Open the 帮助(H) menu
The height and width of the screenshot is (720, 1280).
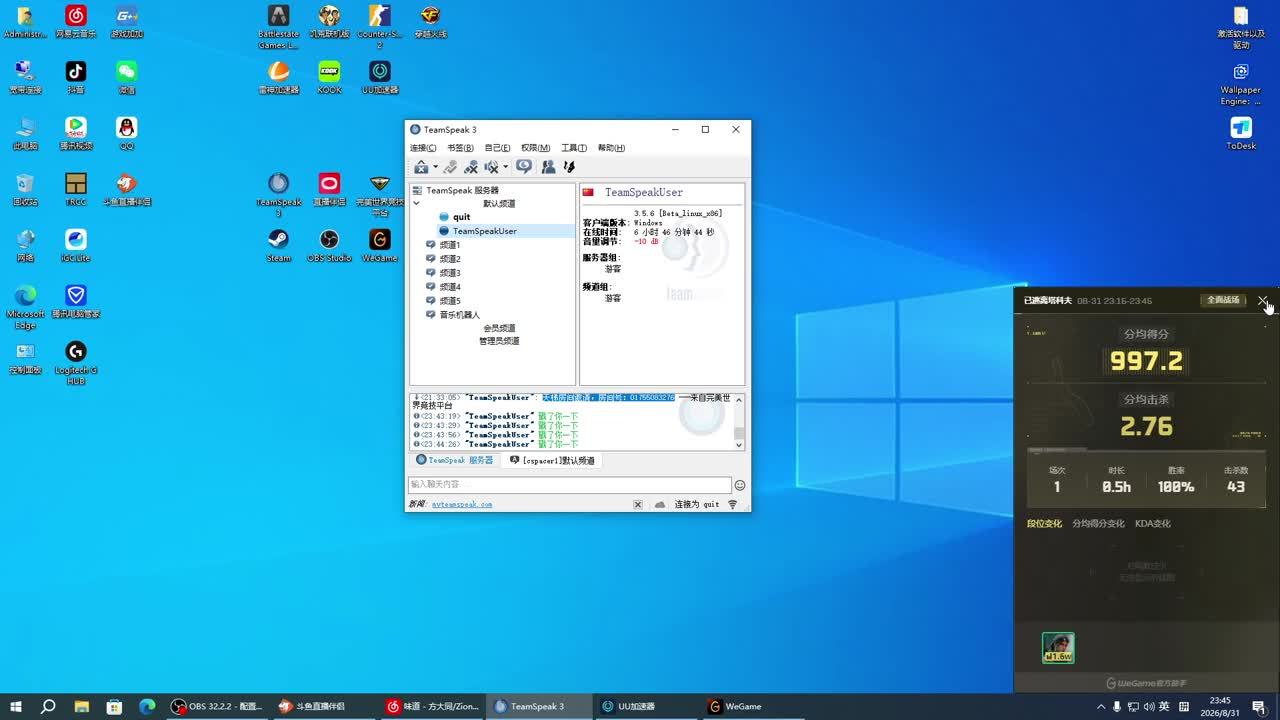click(611, 148)
